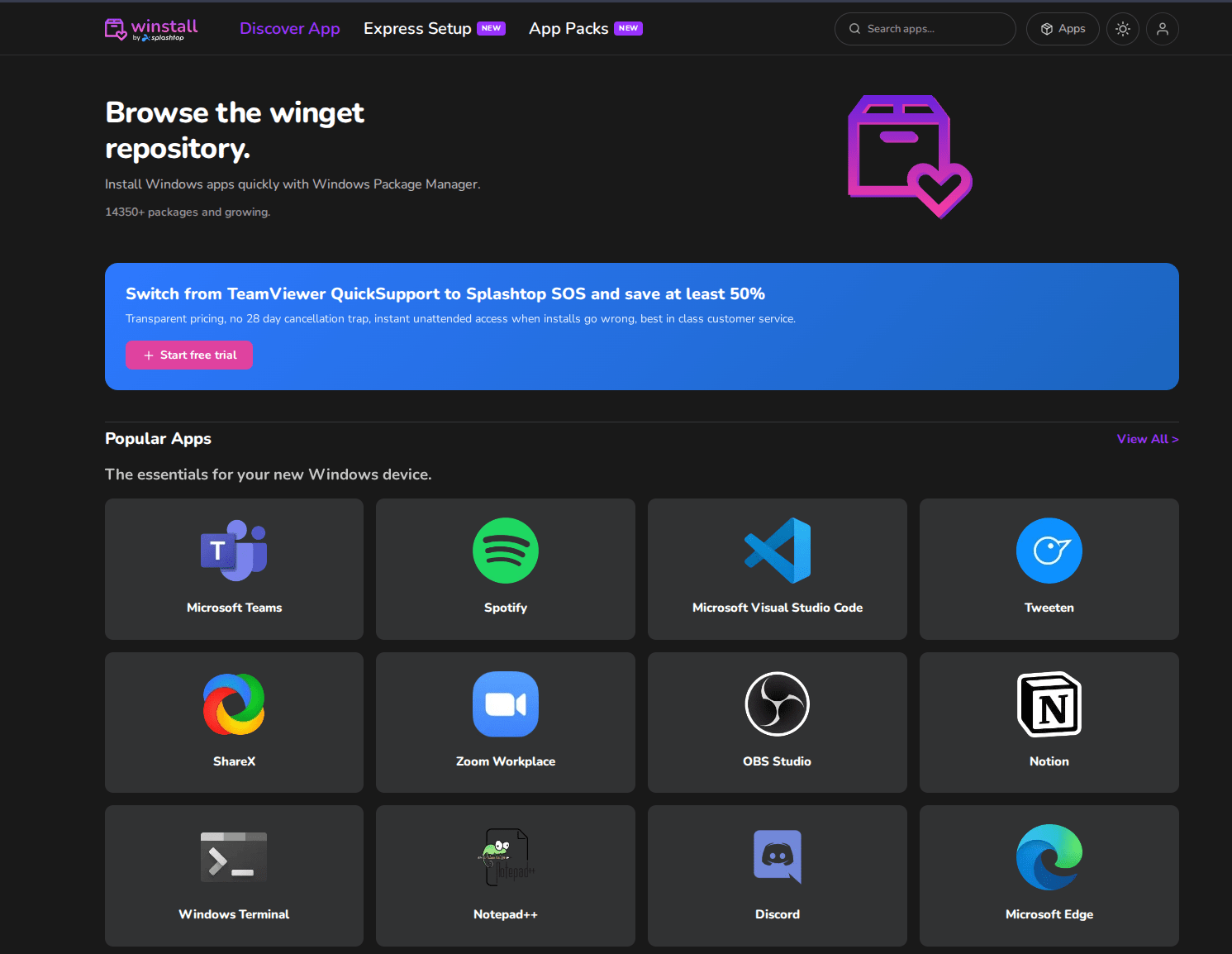Image resolution: width=1232 pixels, height=954 pixels.
Task: Click the OBS Studio label
Action: [x=778, y=761]
